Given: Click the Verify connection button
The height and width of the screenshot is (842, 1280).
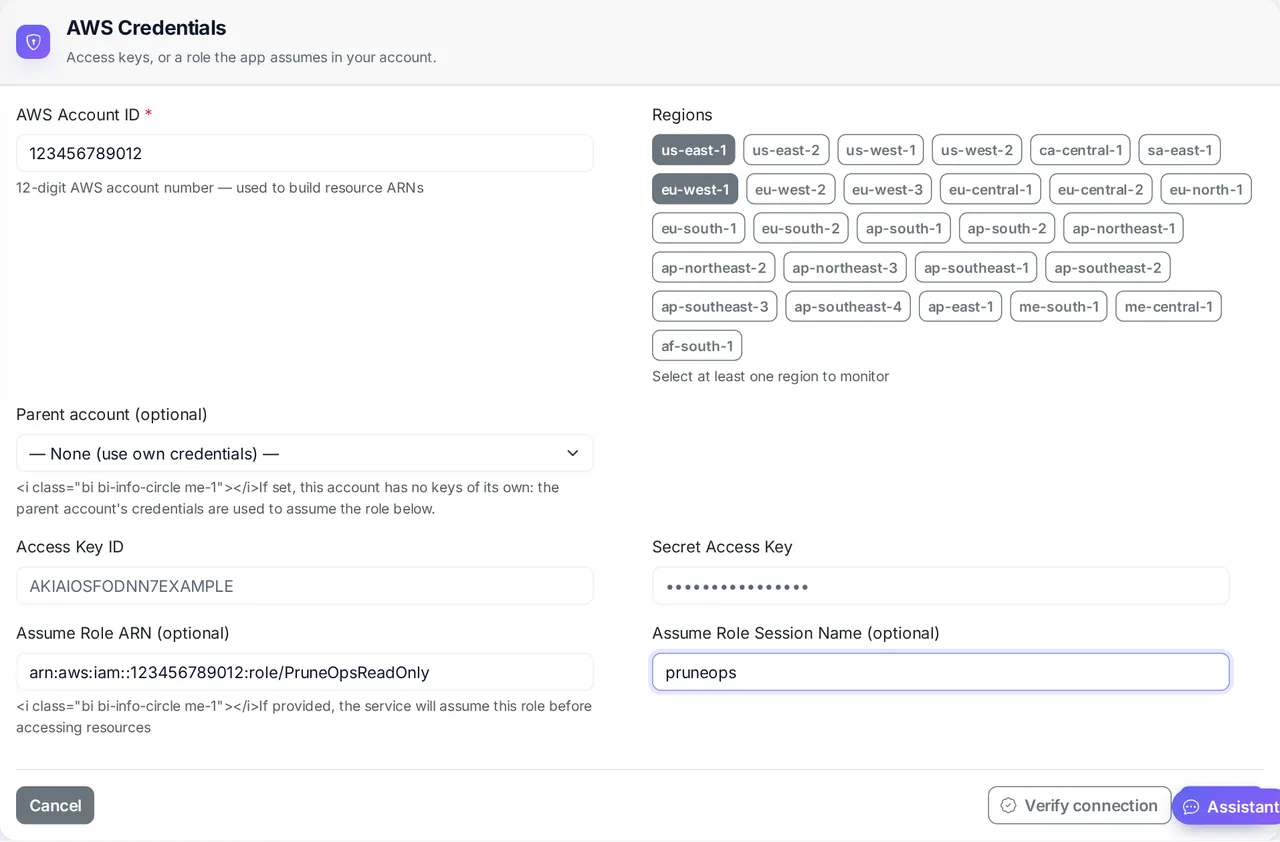Looking at the screenshot, I should (x=1079, y=805).
